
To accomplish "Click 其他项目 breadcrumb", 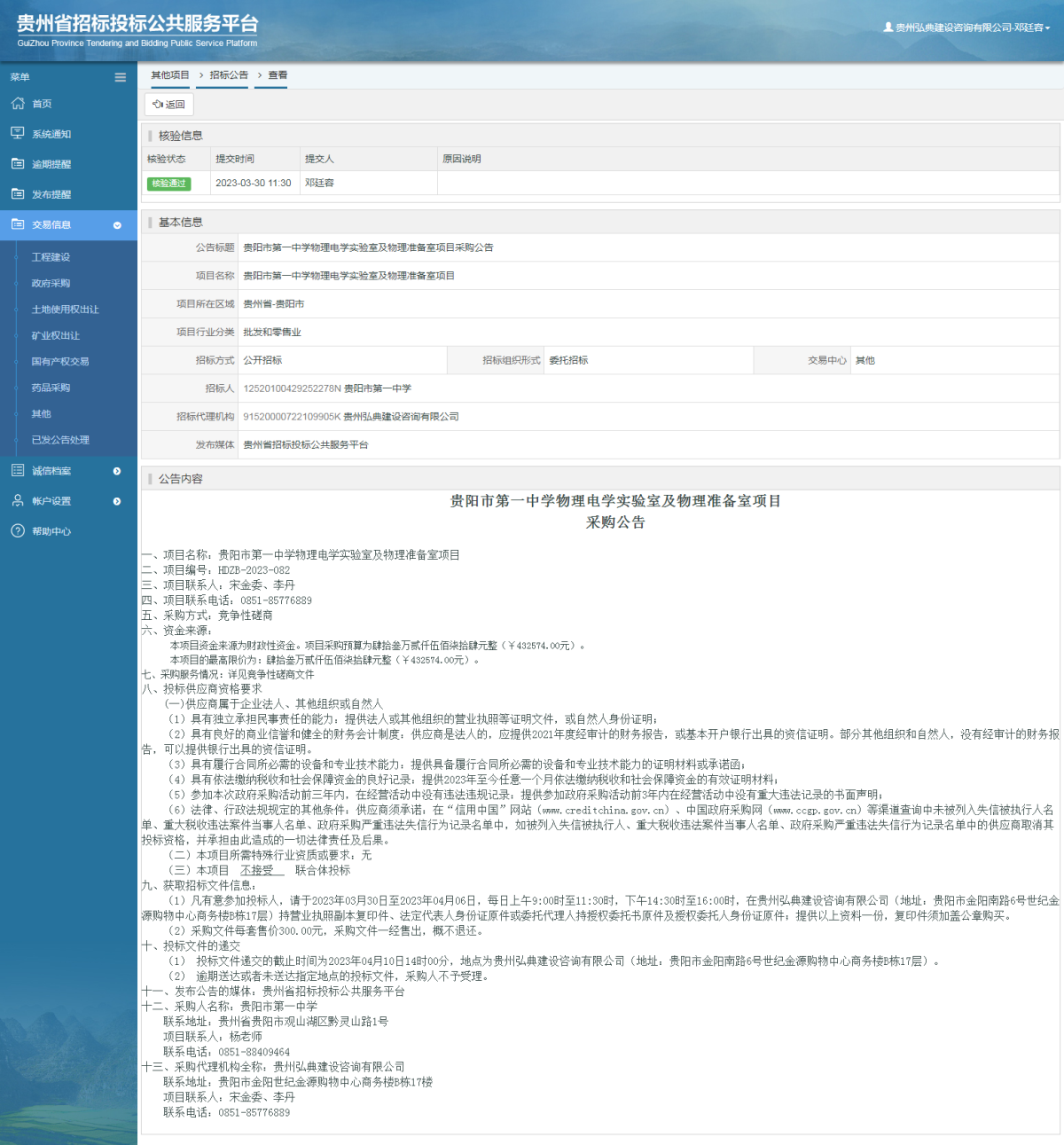I will (170, 75).
